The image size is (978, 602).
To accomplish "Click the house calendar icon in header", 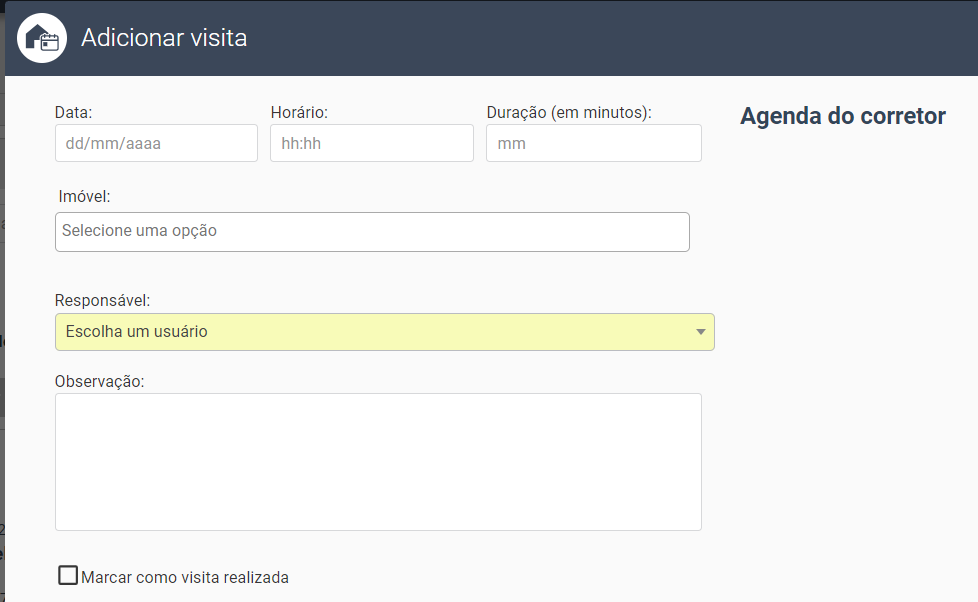I will 42,38.
